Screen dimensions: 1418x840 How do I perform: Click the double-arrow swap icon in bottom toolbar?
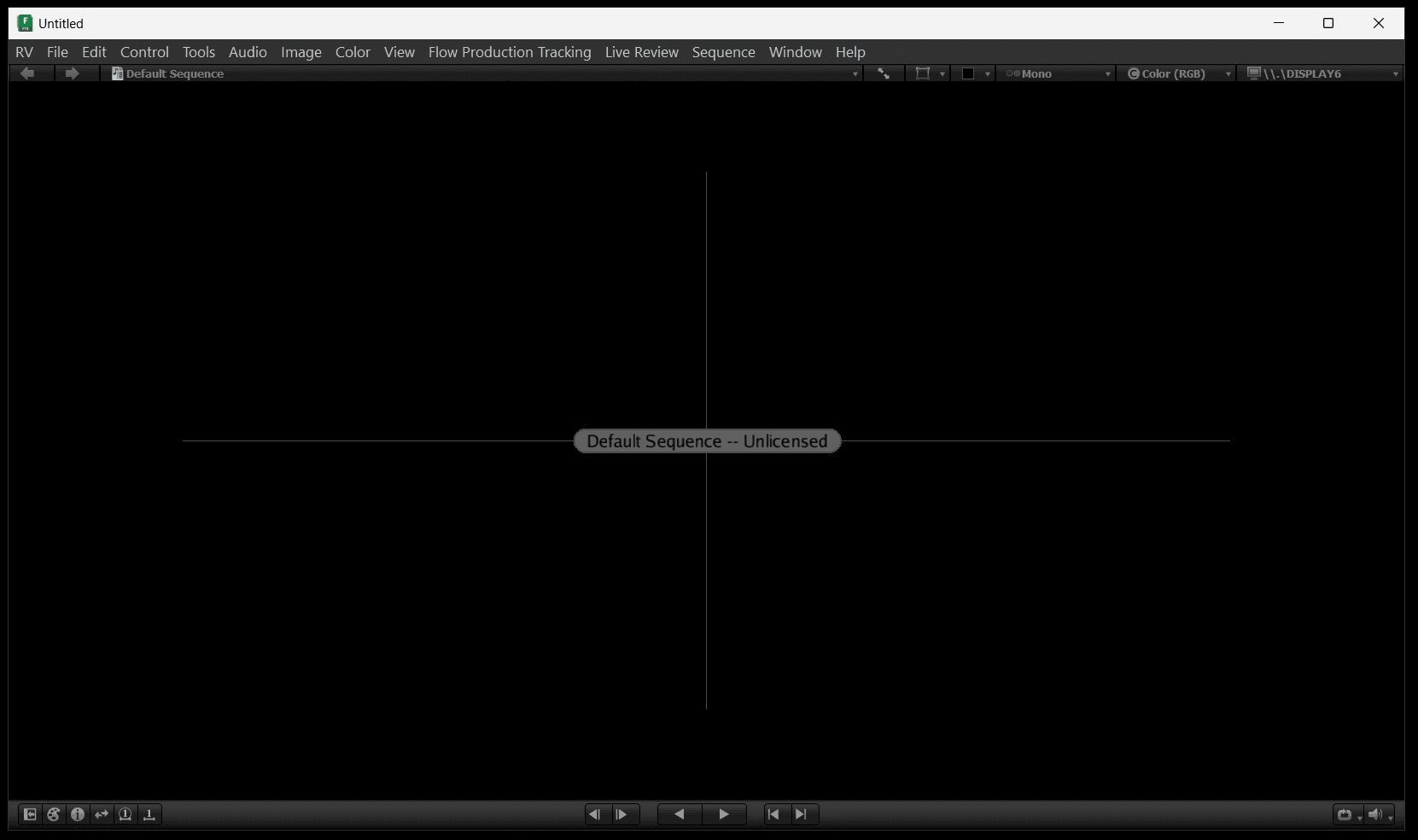102,814
